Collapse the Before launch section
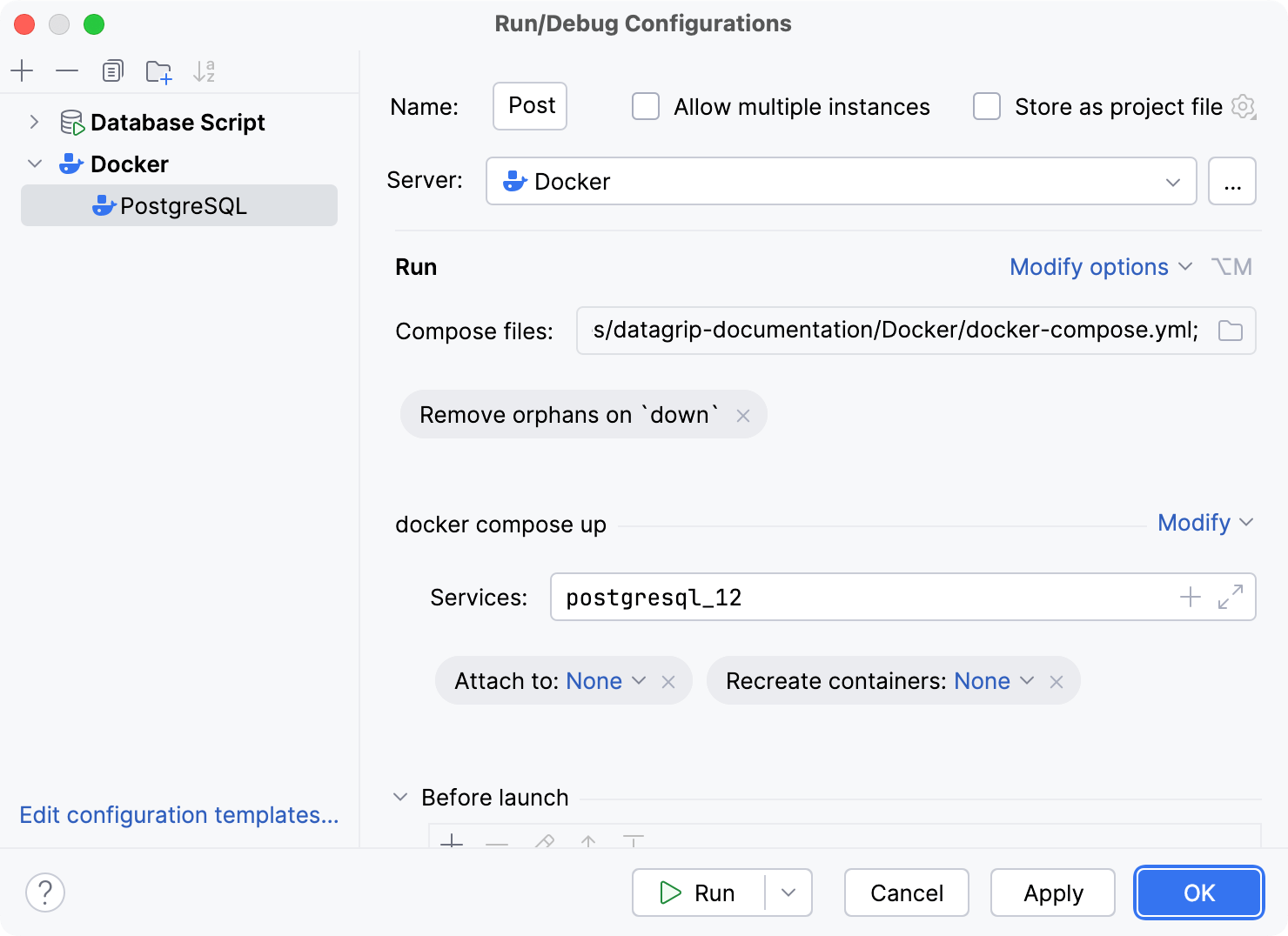Screen dimensions: 1288x936 pyautogui.click(x=400, y=796)
